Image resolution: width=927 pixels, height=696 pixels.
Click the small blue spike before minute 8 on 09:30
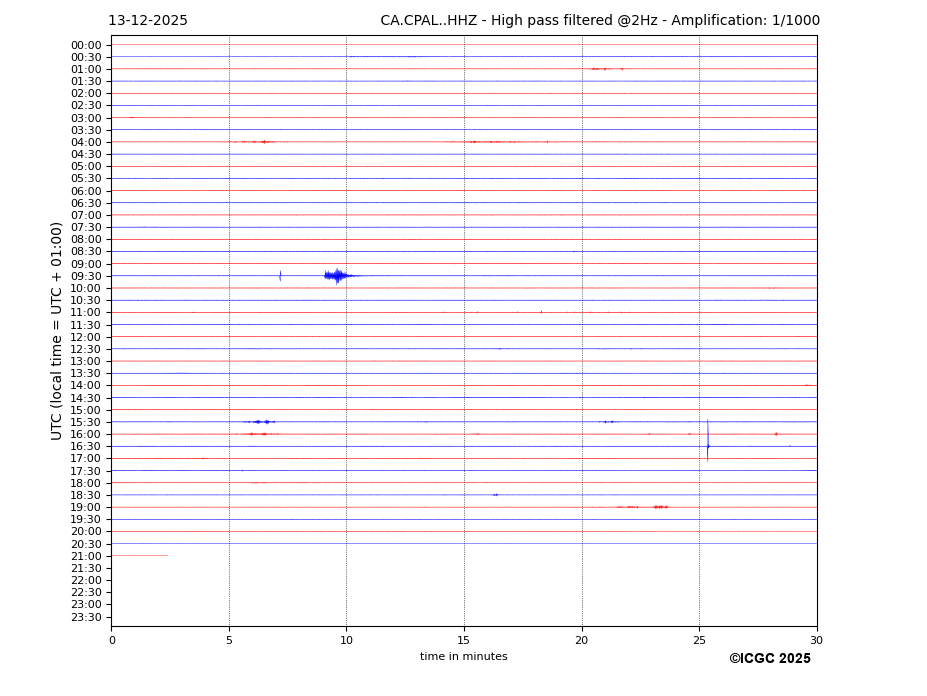280,275
